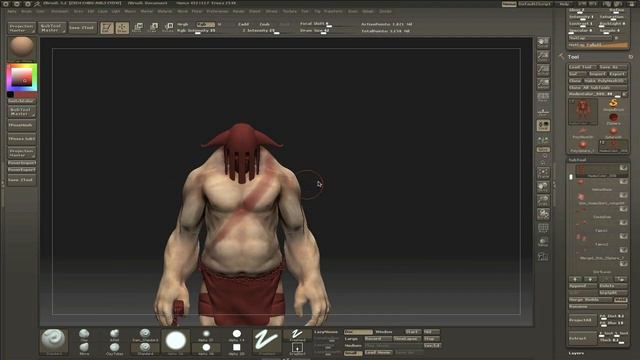Select Alpha 28 square

point(236,349)
